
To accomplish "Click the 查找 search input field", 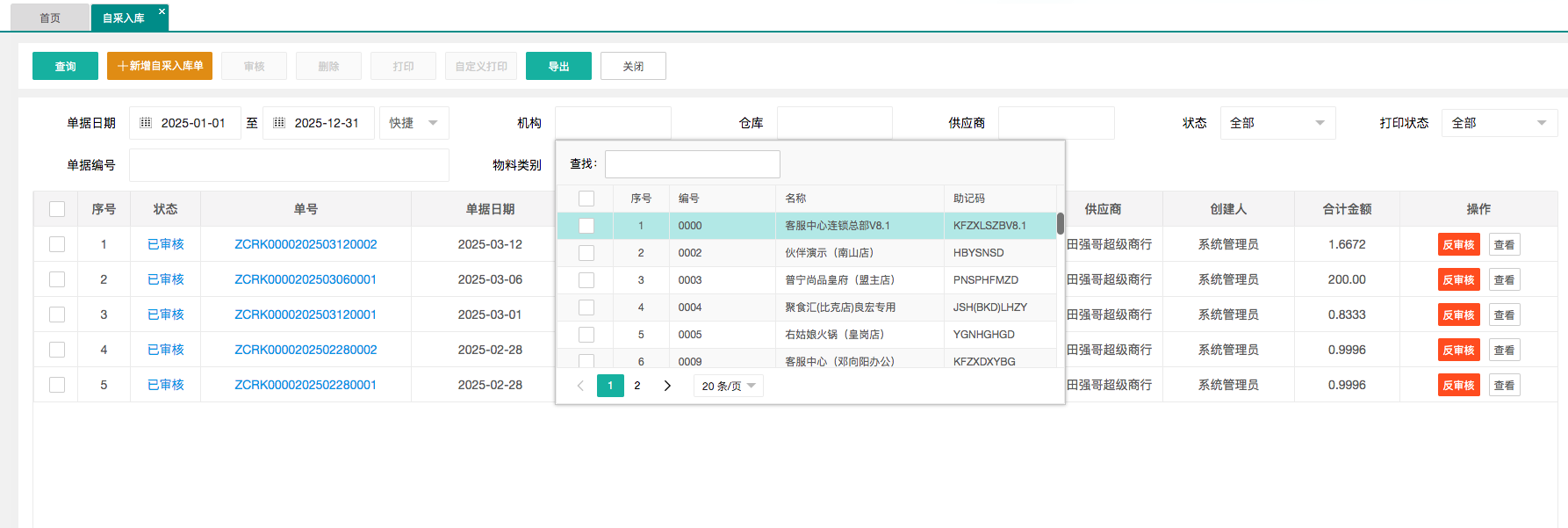I will point(692,164).
